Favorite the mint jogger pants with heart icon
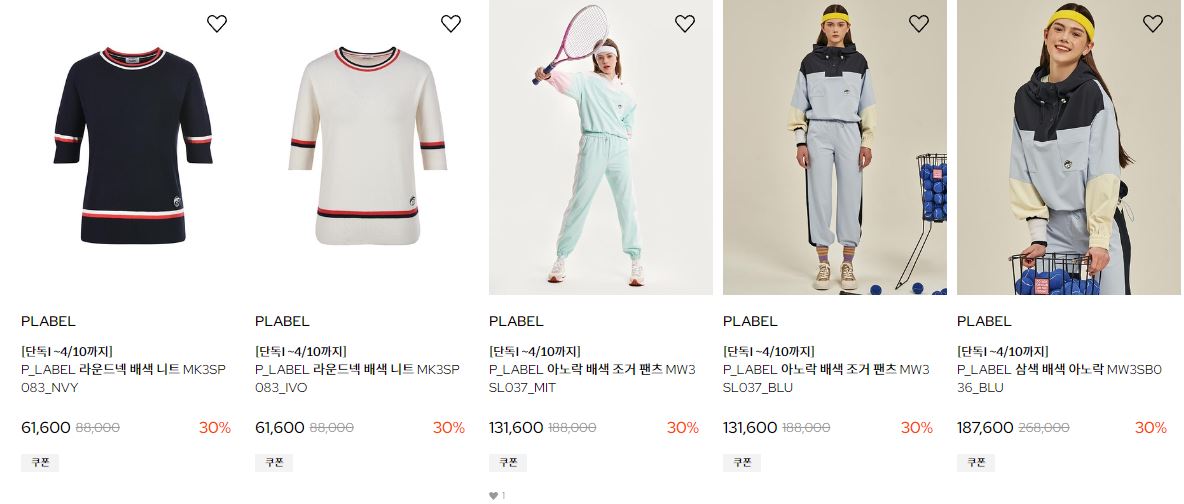 pos(685,23)
